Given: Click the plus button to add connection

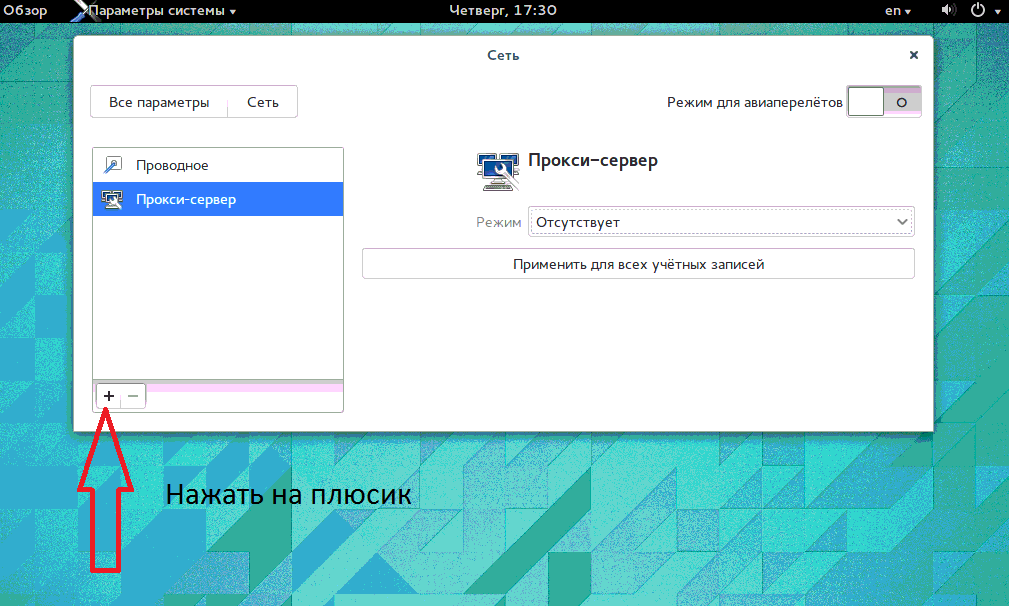Looking at the screenshot, I should [109, 397].
